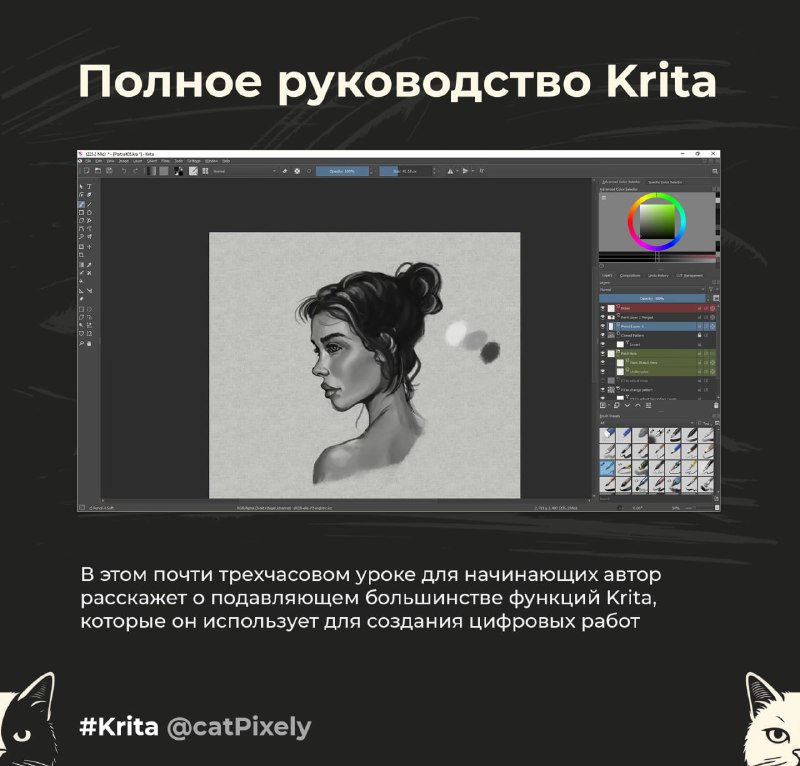Toggle visibility of the Undercolor layer
The image size is (800, 766).
point(603,372)
